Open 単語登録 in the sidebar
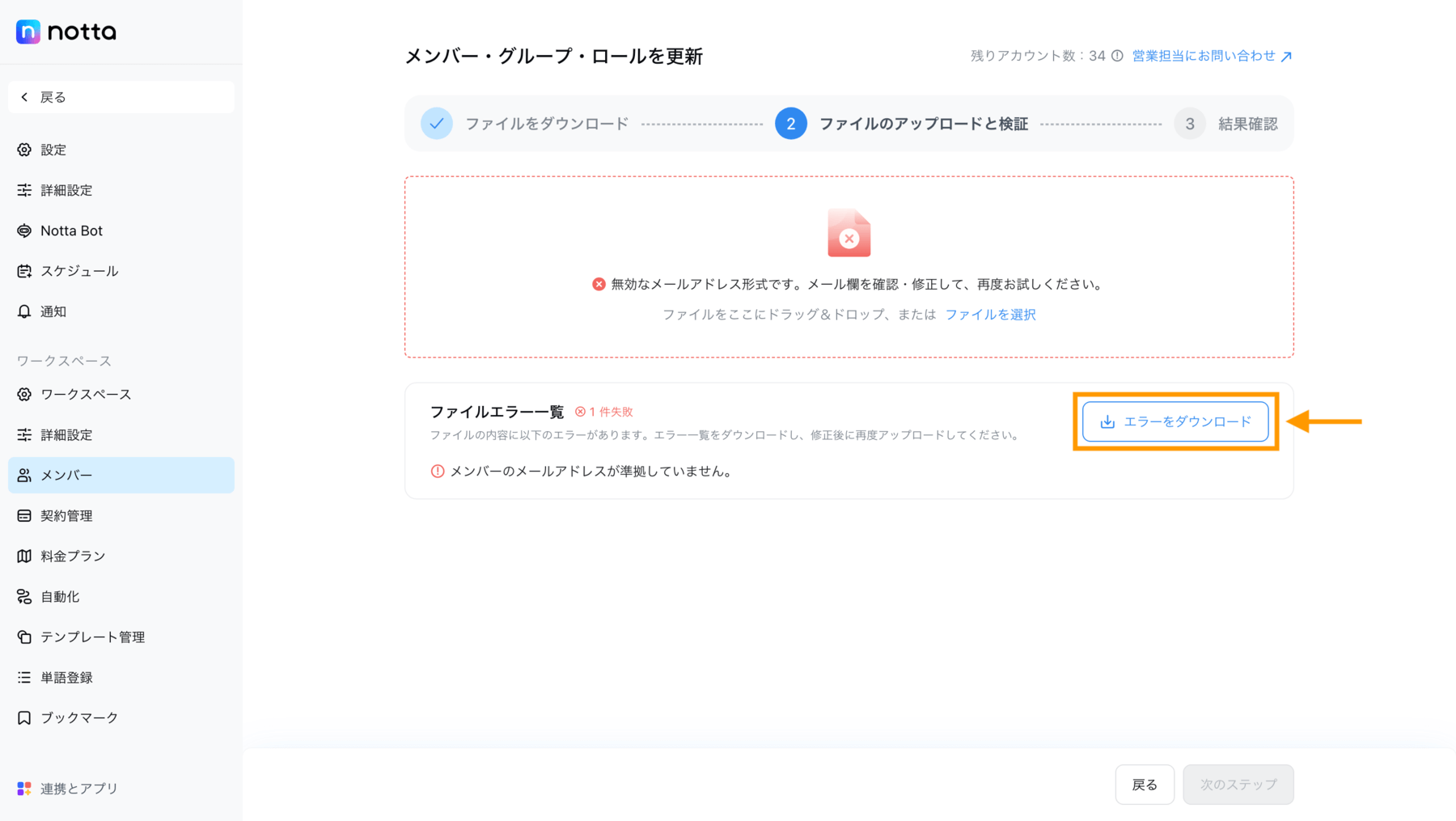 121,677
